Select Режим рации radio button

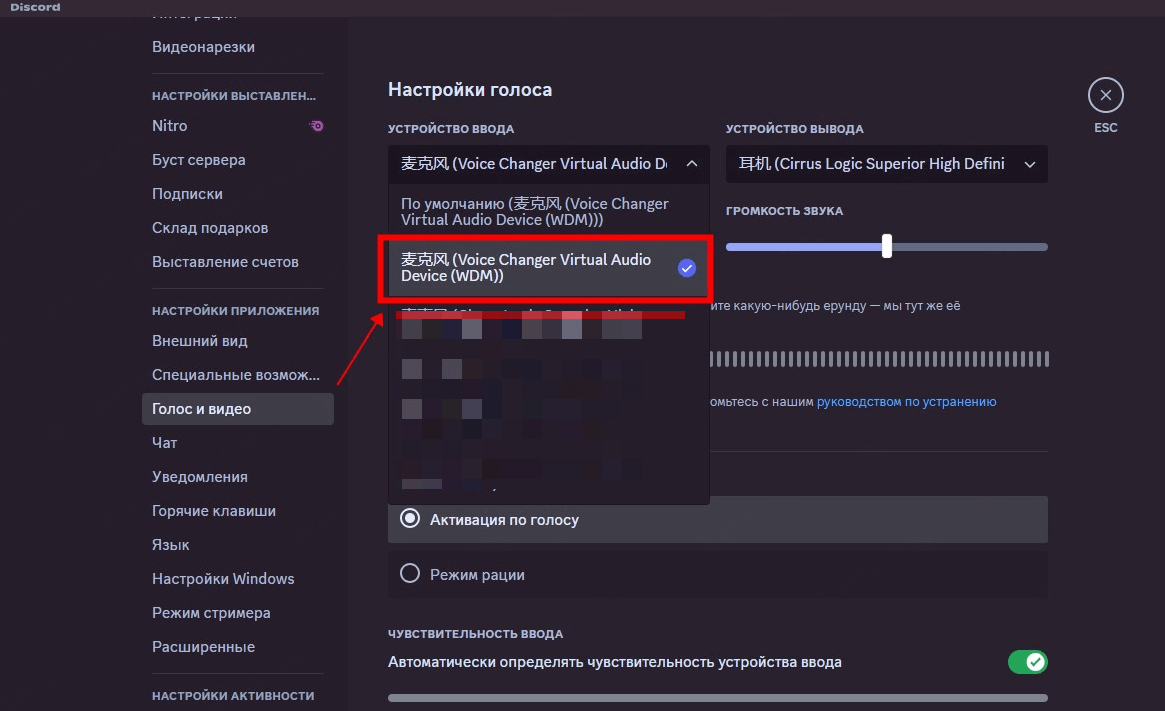410,574
